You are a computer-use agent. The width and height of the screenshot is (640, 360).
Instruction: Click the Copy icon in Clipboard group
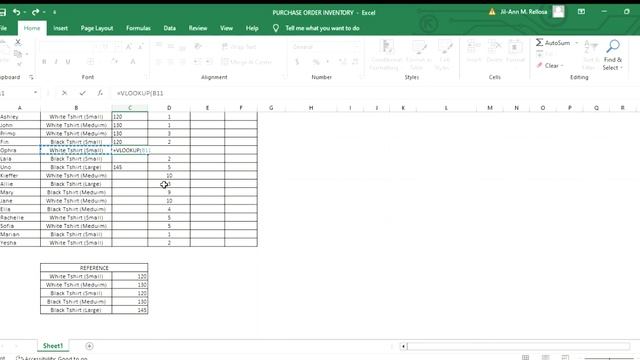coord(18,53)
